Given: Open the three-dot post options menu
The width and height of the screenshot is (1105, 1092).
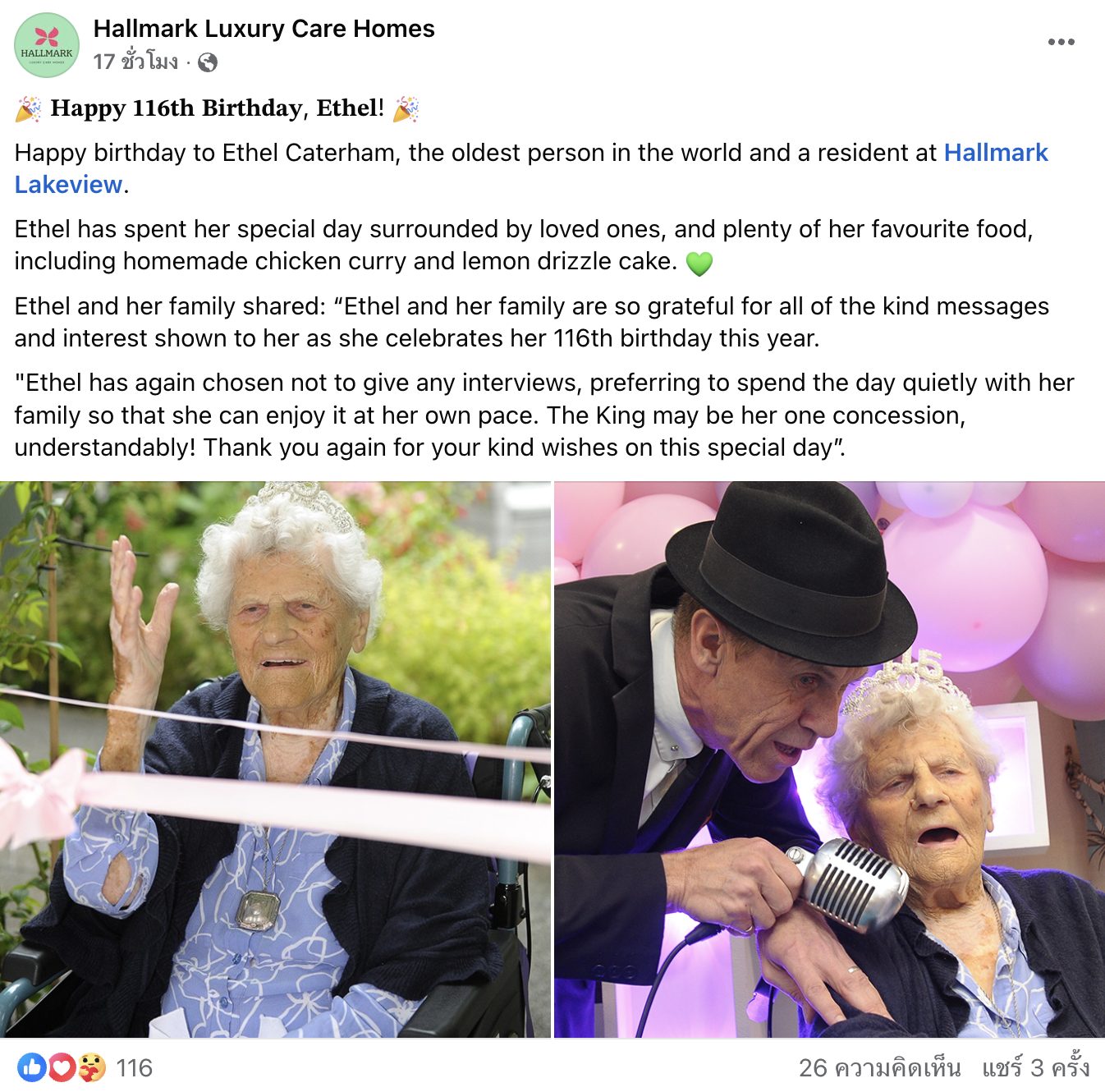Looking at the screenshot, I should (x=1061, y=42).
